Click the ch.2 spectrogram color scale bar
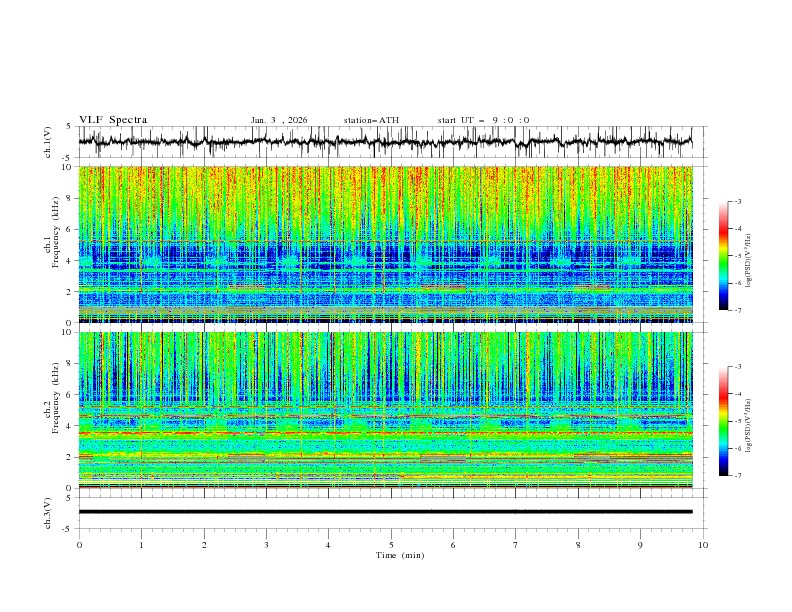This screenshot has height=612, width=792. 723,421
